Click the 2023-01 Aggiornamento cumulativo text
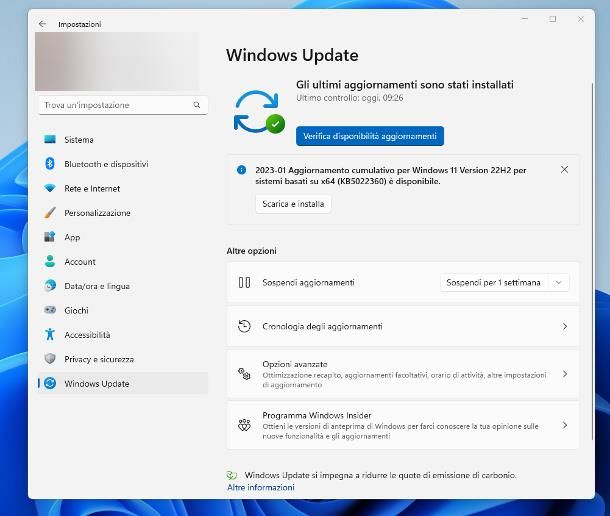 (x=391, y=176)
